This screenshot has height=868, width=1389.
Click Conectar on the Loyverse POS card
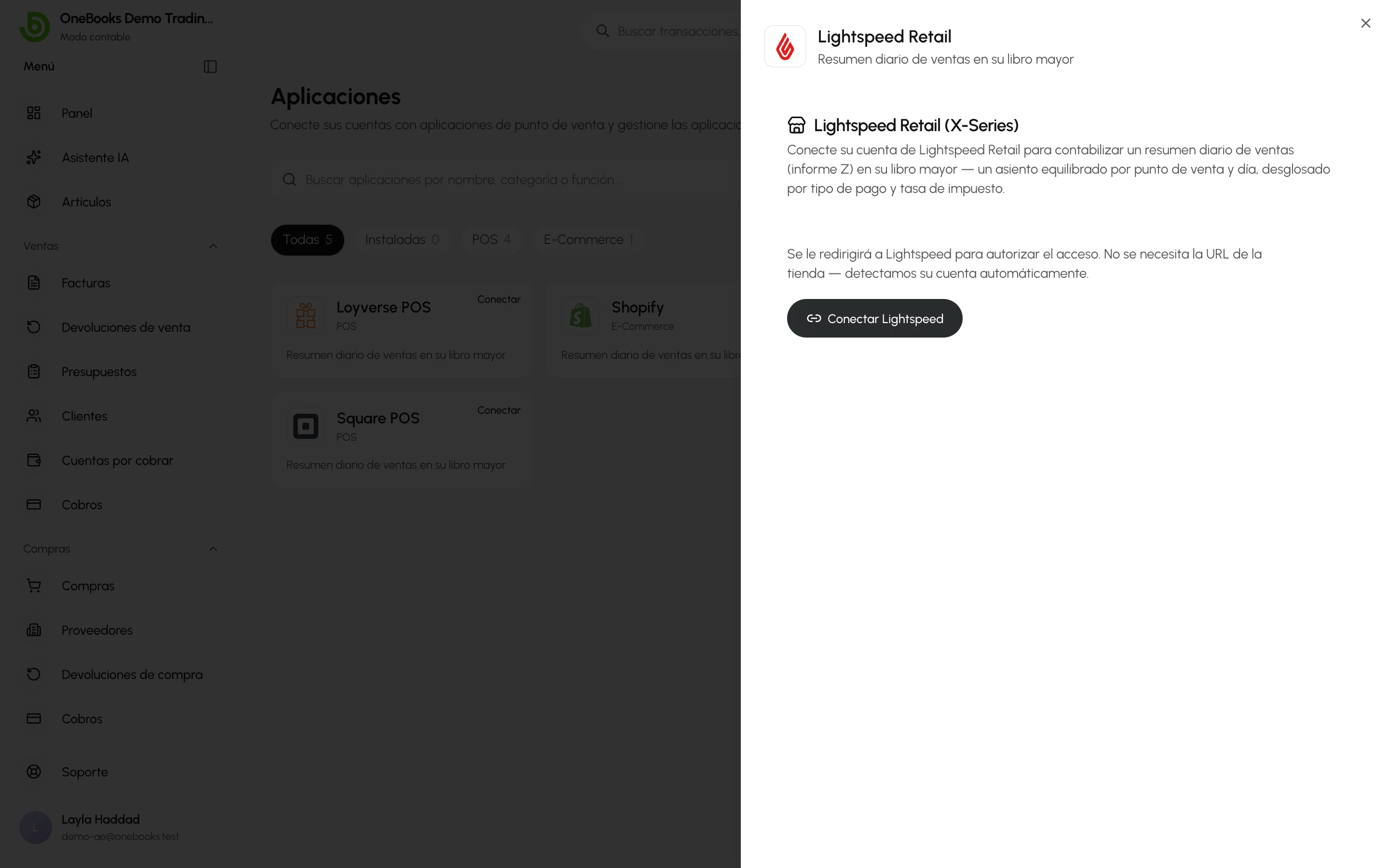499,299
